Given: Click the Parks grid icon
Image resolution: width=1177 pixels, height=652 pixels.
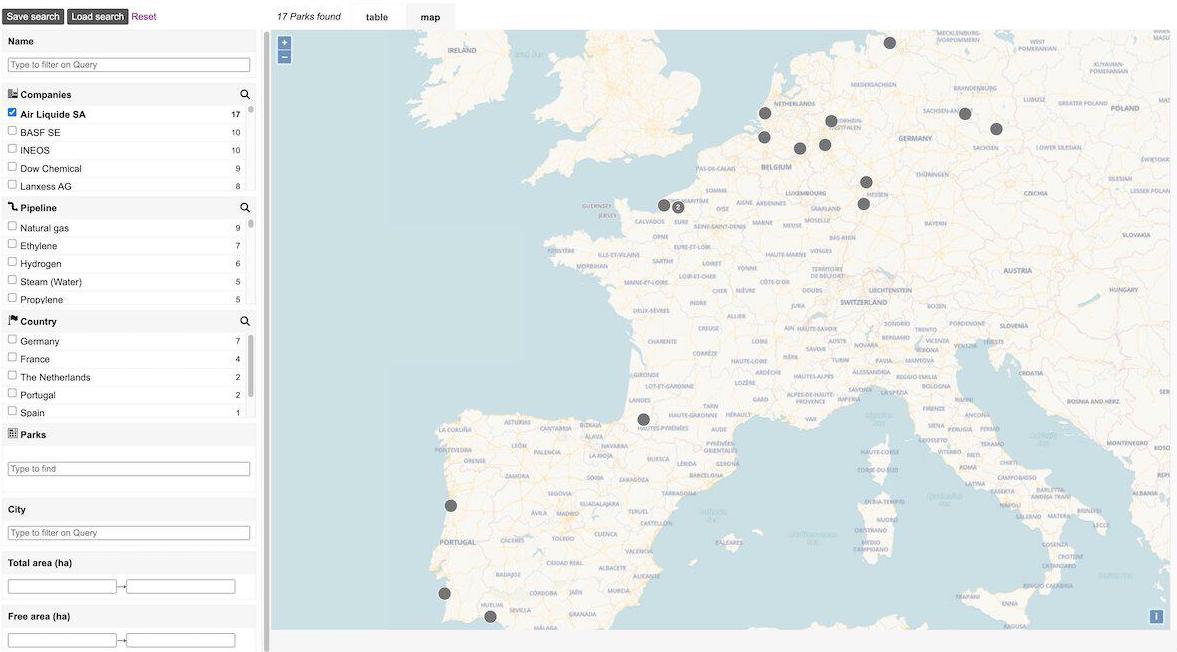Looking at the screenshot, I should tap(11, 432).
